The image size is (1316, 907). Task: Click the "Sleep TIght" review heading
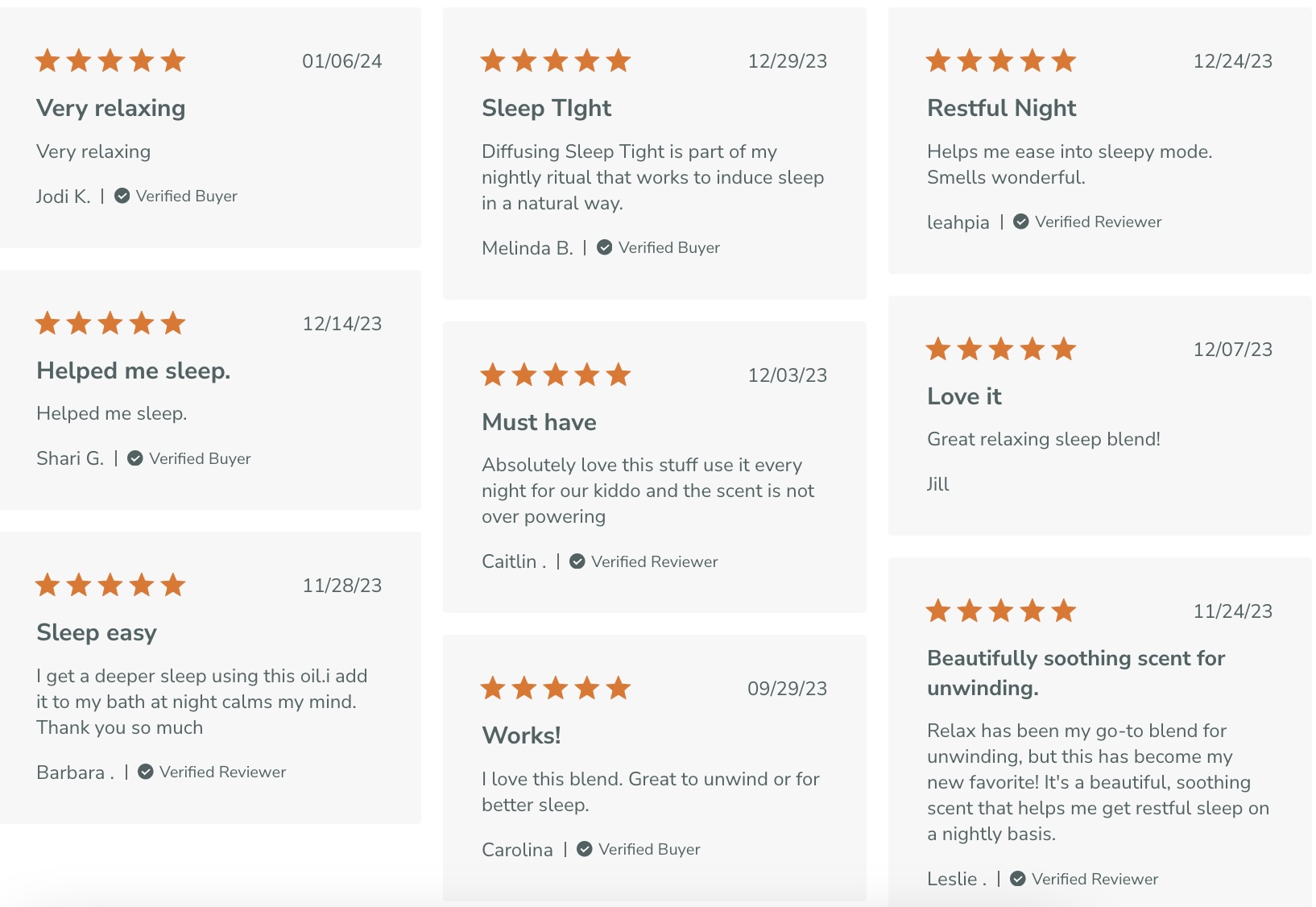tap(546, 108)
